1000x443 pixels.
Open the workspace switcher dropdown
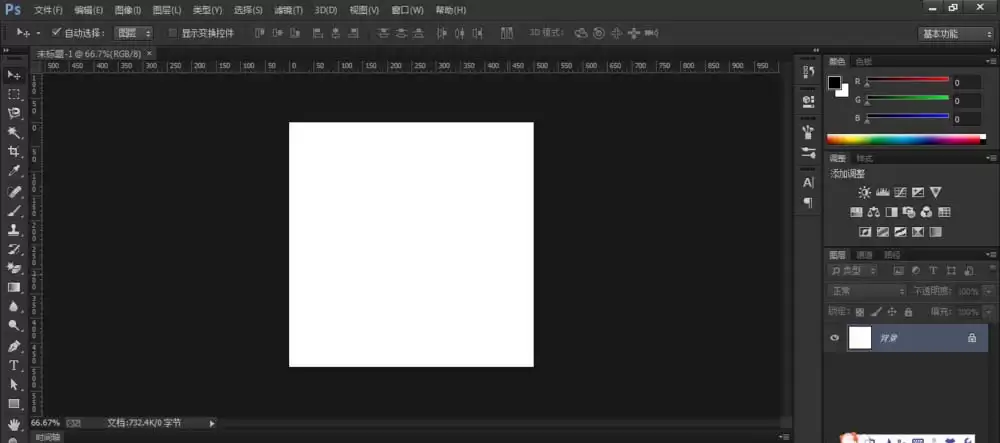pyautogui.click(x=955, y=34)
